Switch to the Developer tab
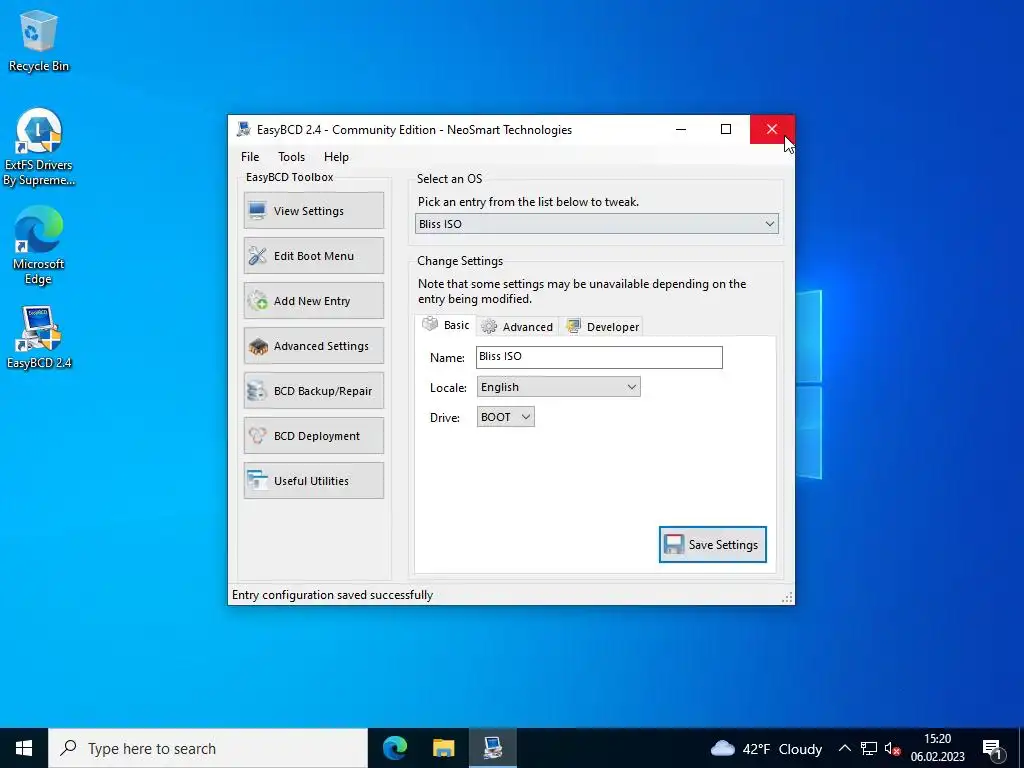This screenshot has height=768, width=1024. (601, 327)
